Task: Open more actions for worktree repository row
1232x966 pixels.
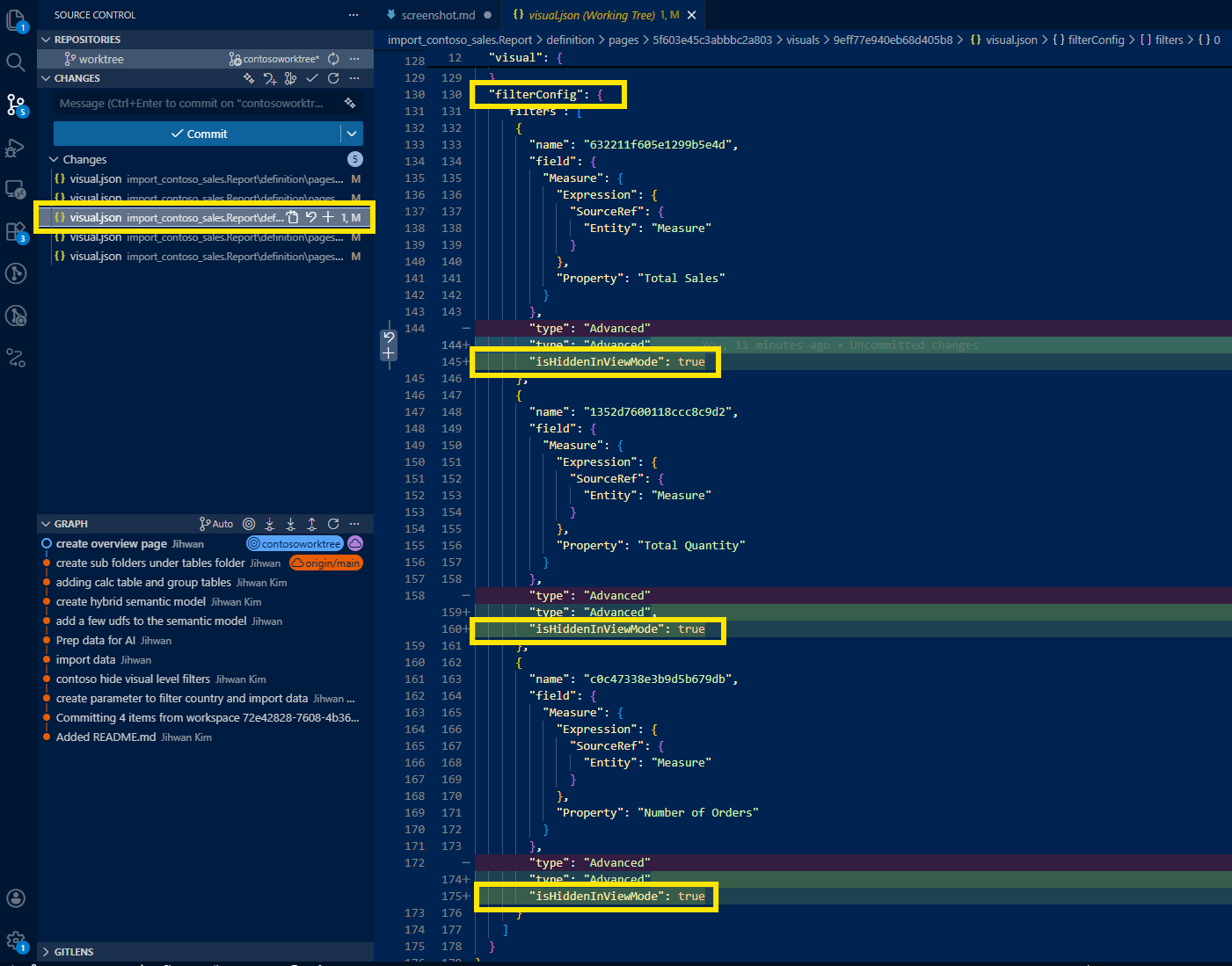Action: click(354, 59)
